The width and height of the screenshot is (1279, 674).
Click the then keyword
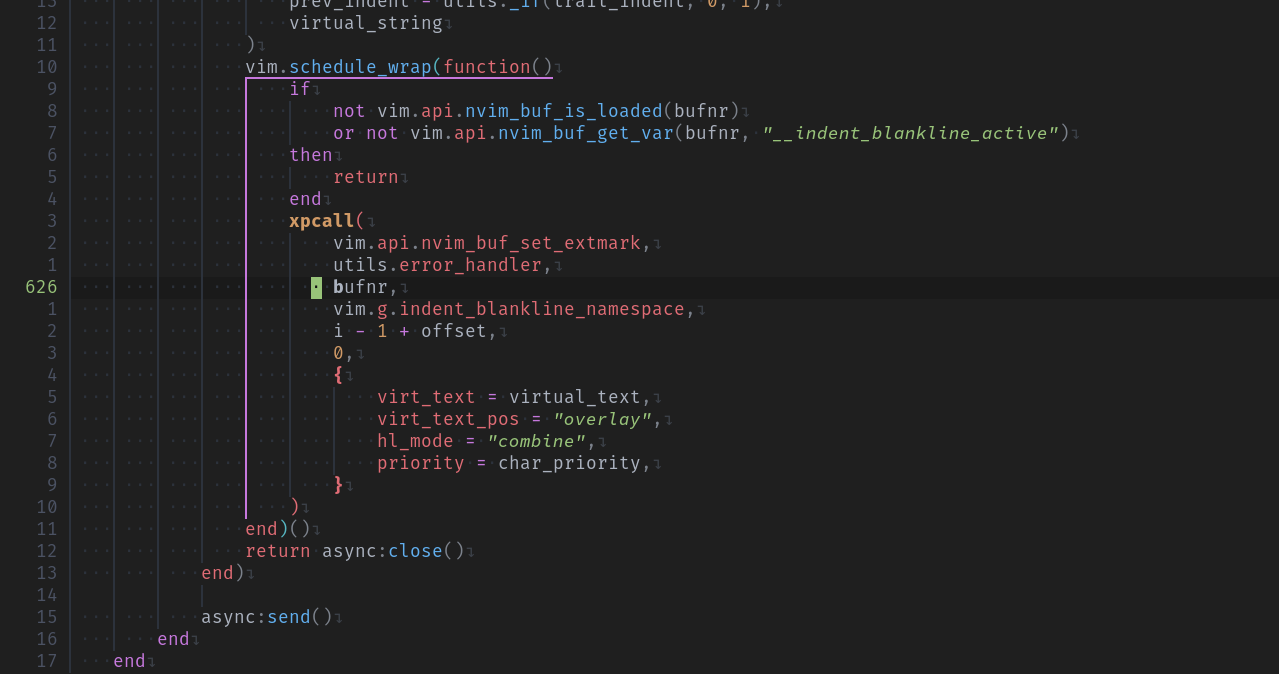click(x=310, y=154)
